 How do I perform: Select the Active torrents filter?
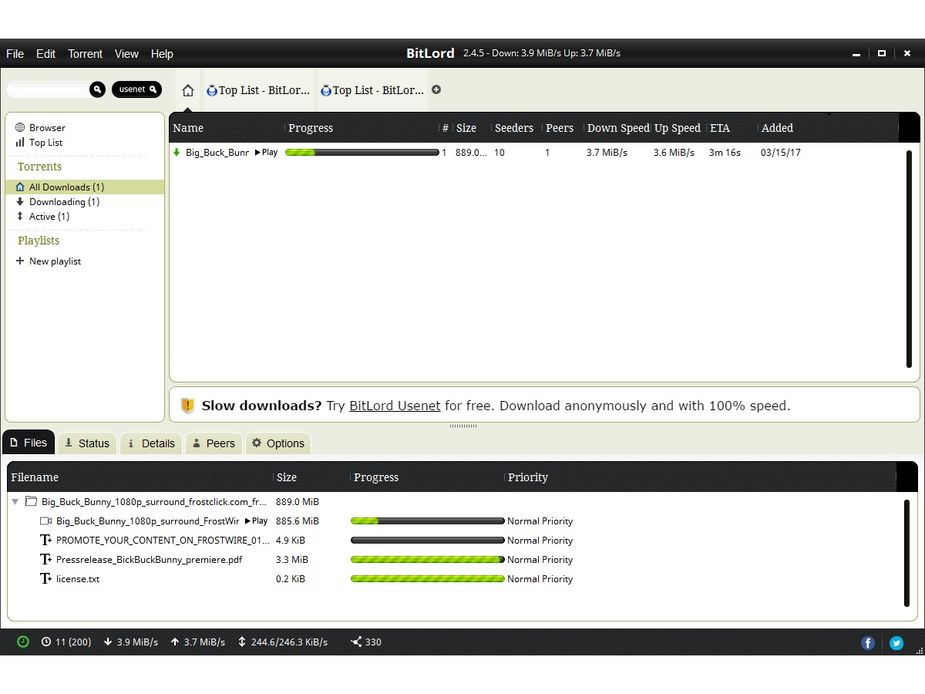[x=52, y=216]
